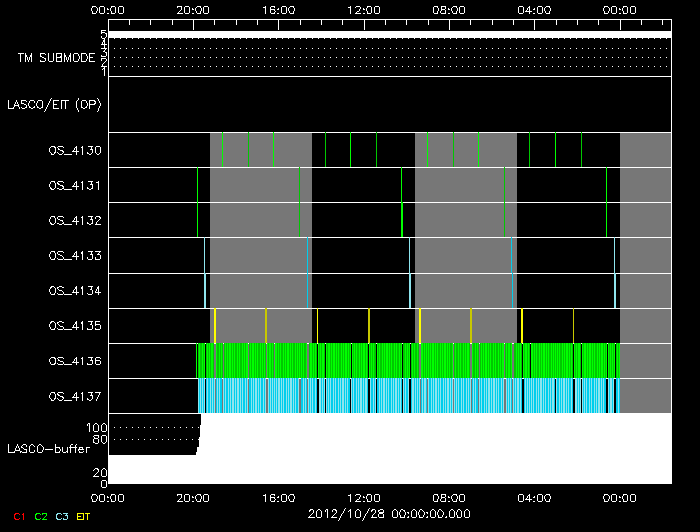Click the leftmost 00:00 label on the bottom axis
This screenshot has height=532, width=700.
[108, 498]
